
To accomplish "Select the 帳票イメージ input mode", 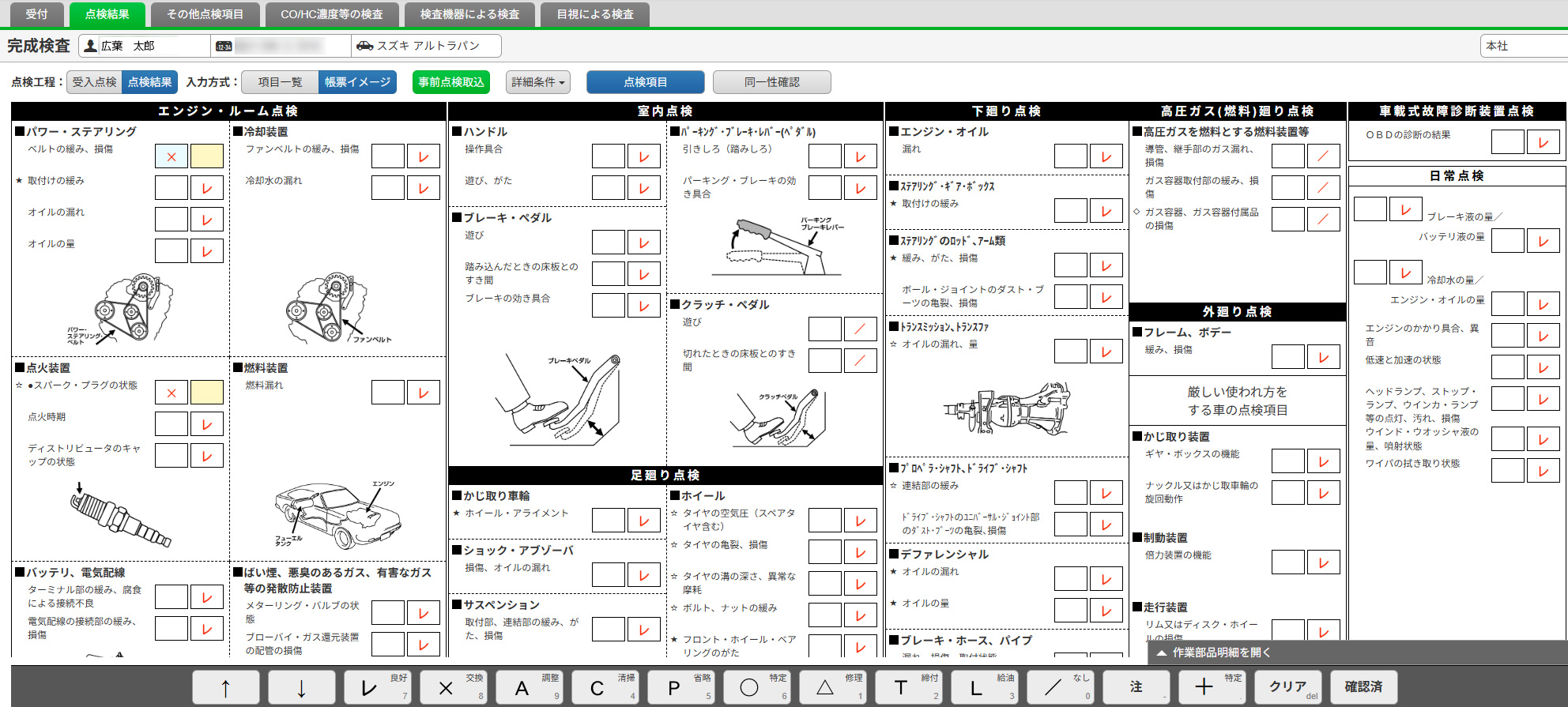I will pyautogui.click(x=358, y=82).
